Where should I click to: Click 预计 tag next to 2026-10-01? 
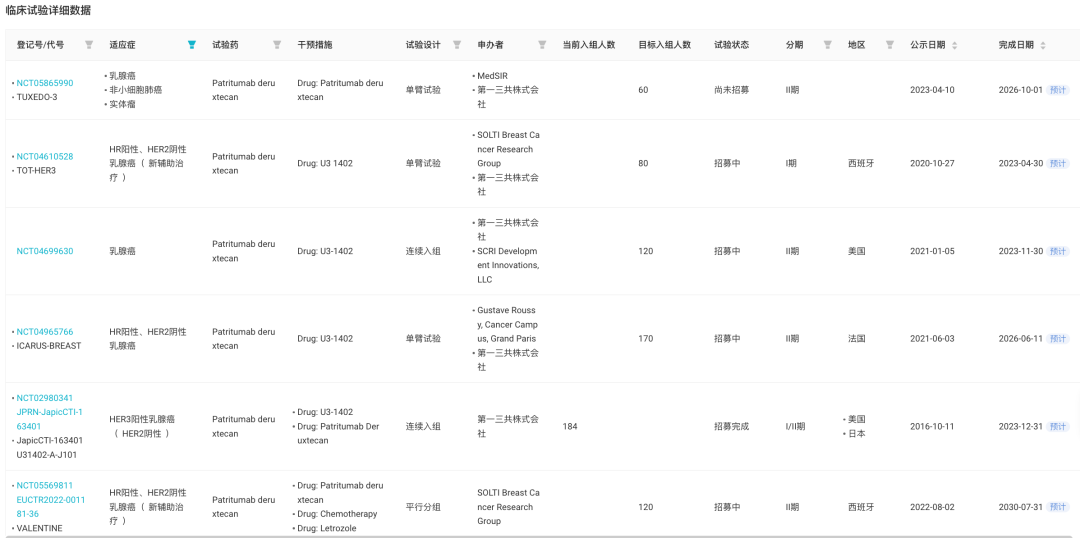pyautogui.click(x=1057, y=90)
